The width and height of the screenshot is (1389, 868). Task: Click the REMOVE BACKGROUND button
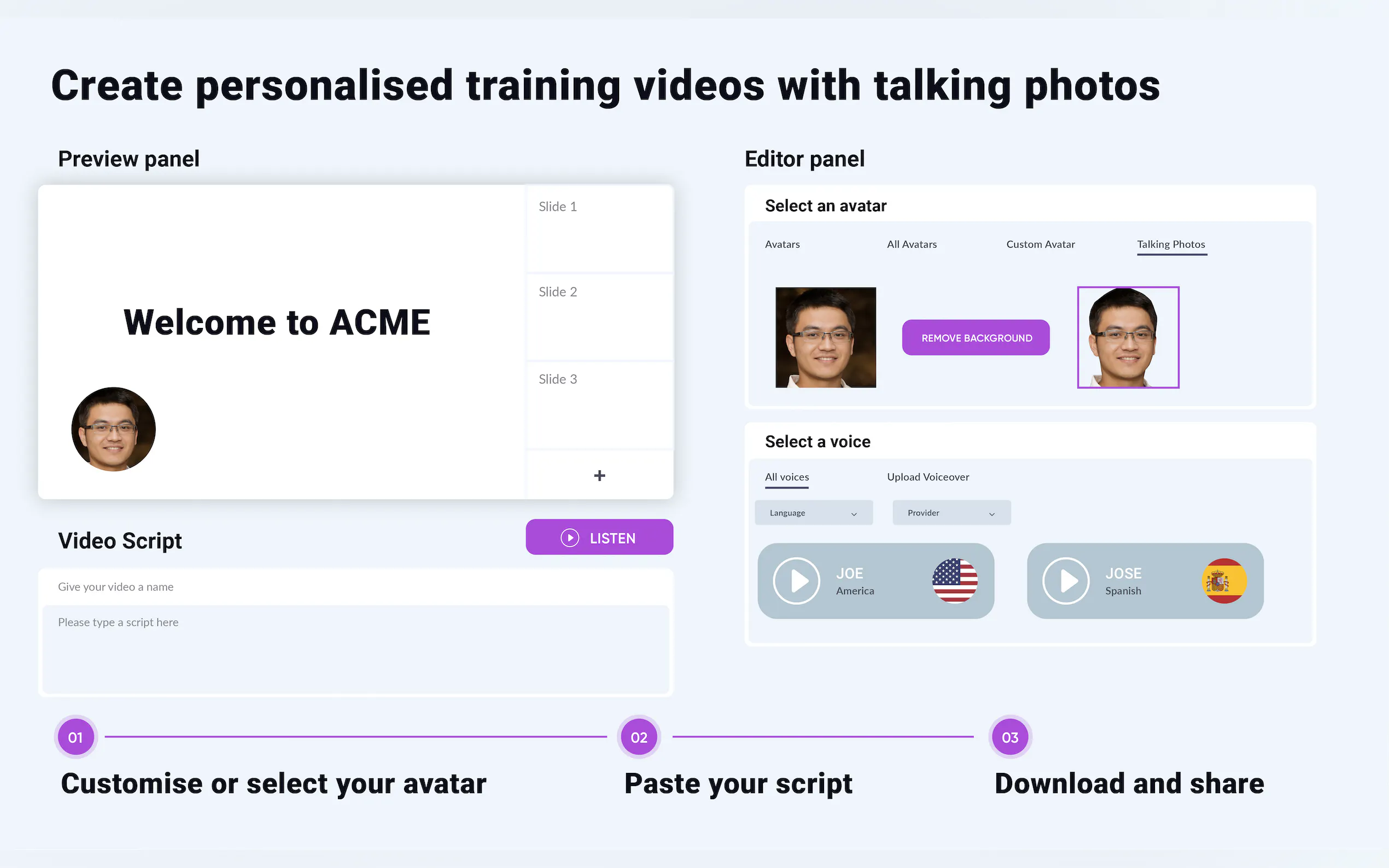(x=976, y=338)
